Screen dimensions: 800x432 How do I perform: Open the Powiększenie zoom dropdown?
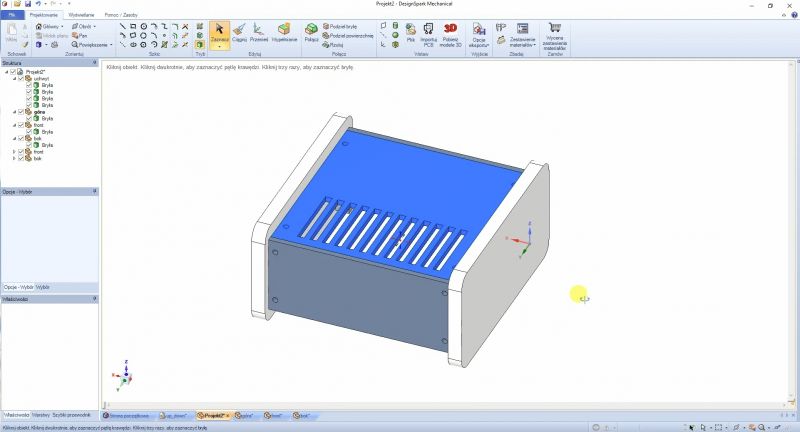point(111,45)
